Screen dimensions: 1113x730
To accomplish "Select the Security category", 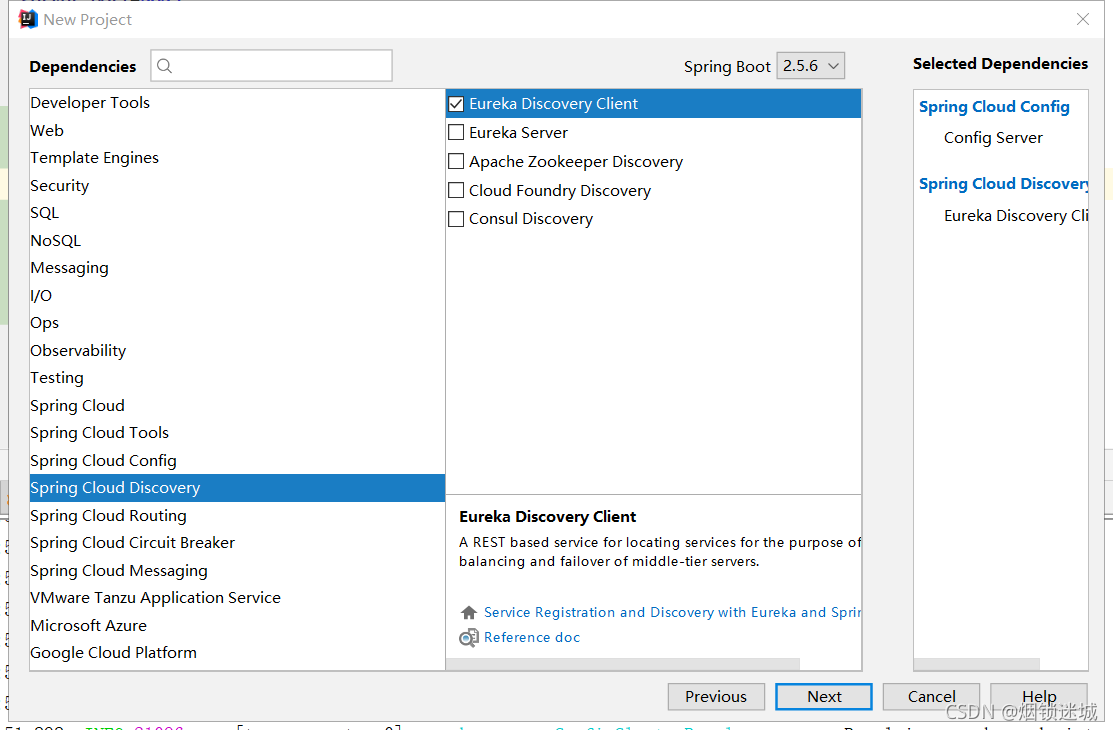I will (59, 185).
